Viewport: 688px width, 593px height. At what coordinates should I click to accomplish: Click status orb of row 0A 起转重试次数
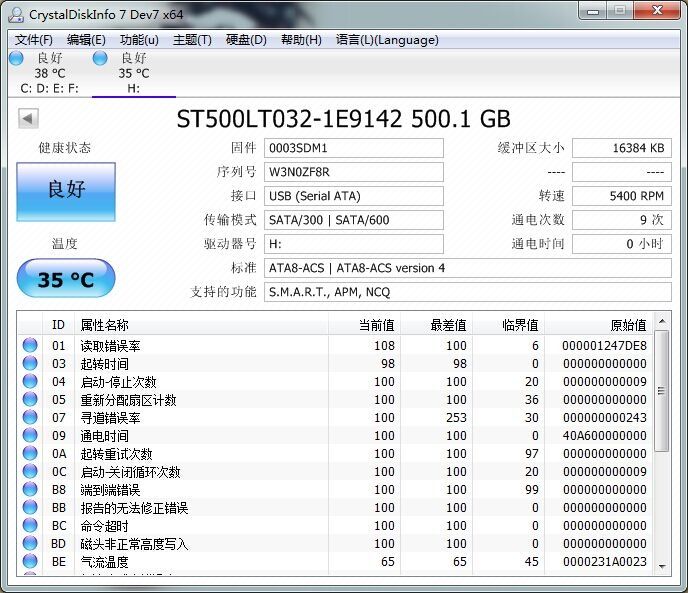[x=30, y=453]
